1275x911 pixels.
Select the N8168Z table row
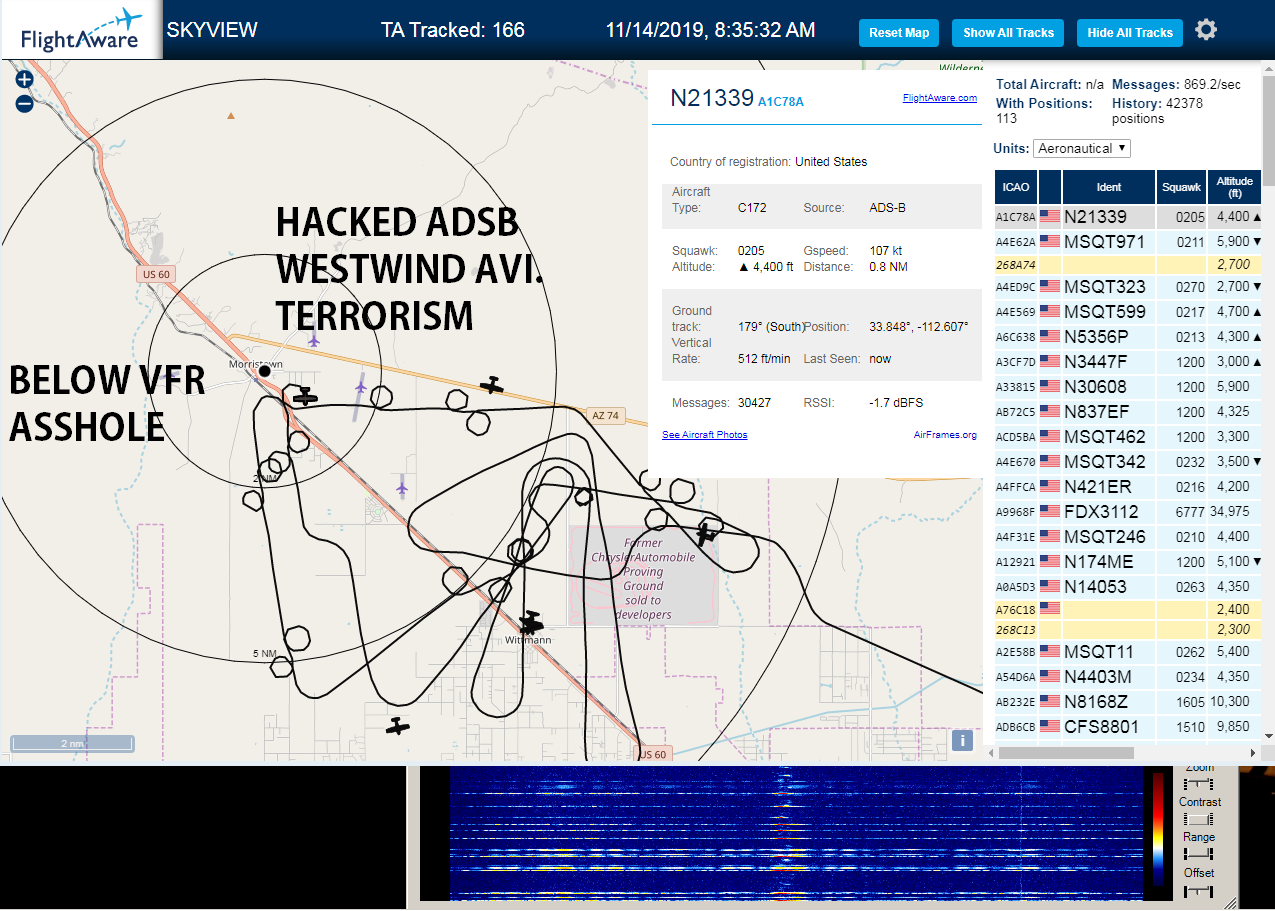click(x=1128, y=702)
